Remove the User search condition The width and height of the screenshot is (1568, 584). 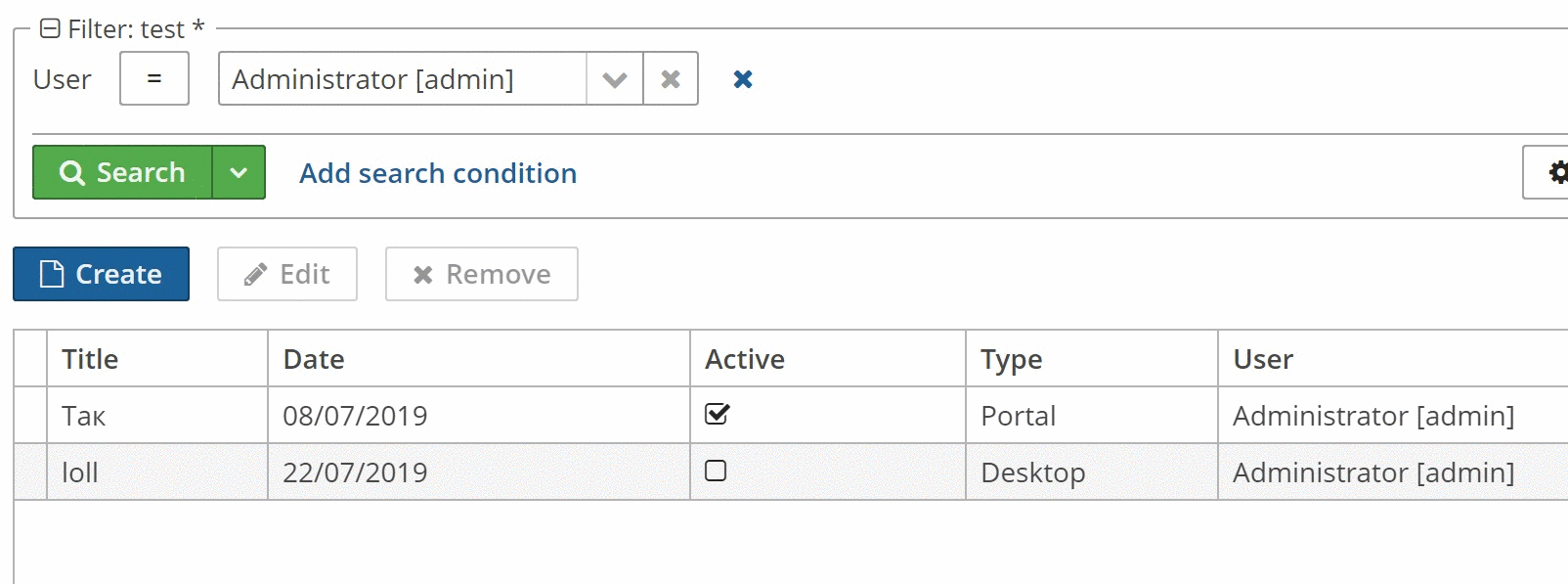click(743, 79)
